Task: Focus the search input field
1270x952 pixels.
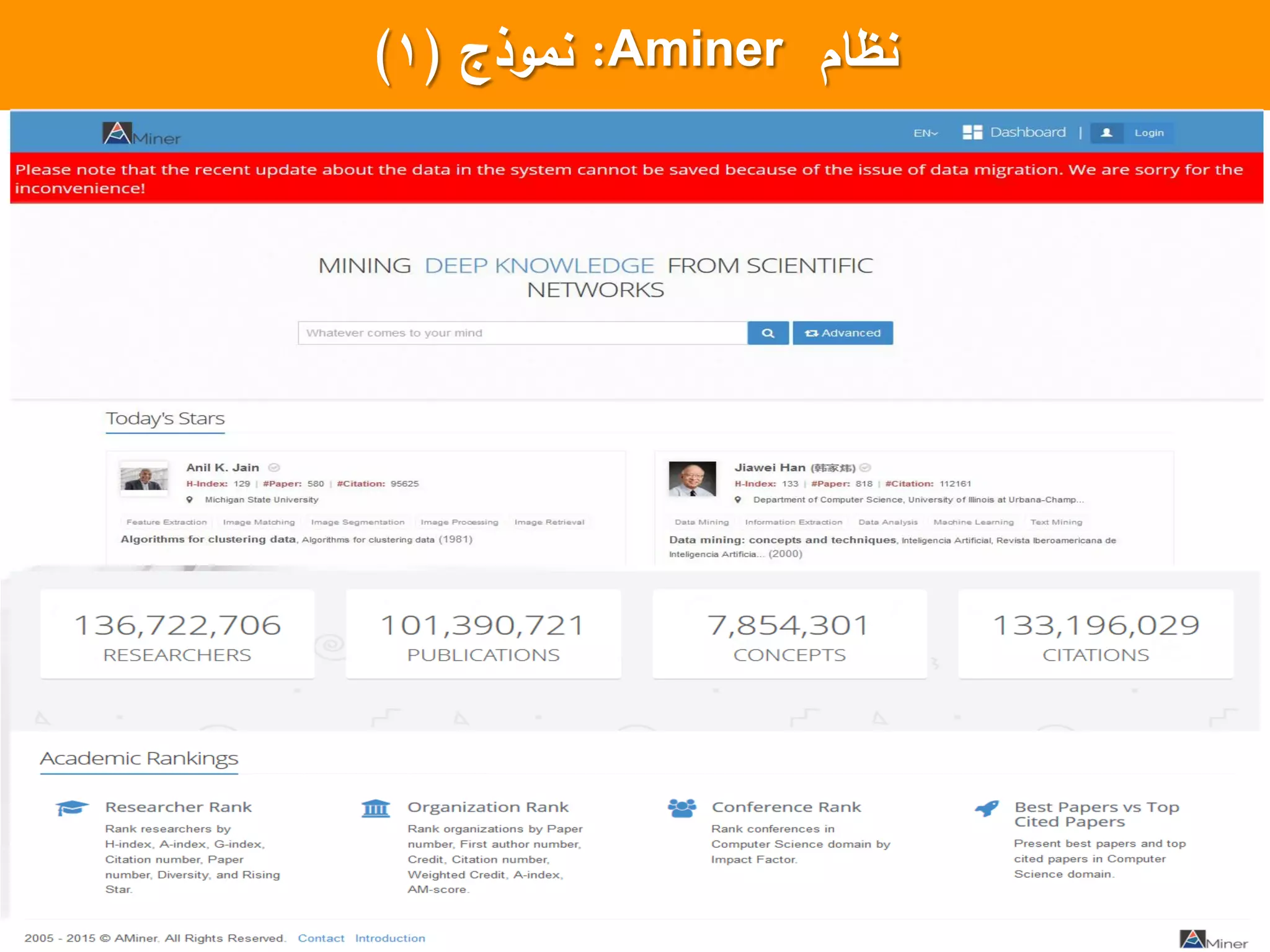Action: [x=522, y=333]
